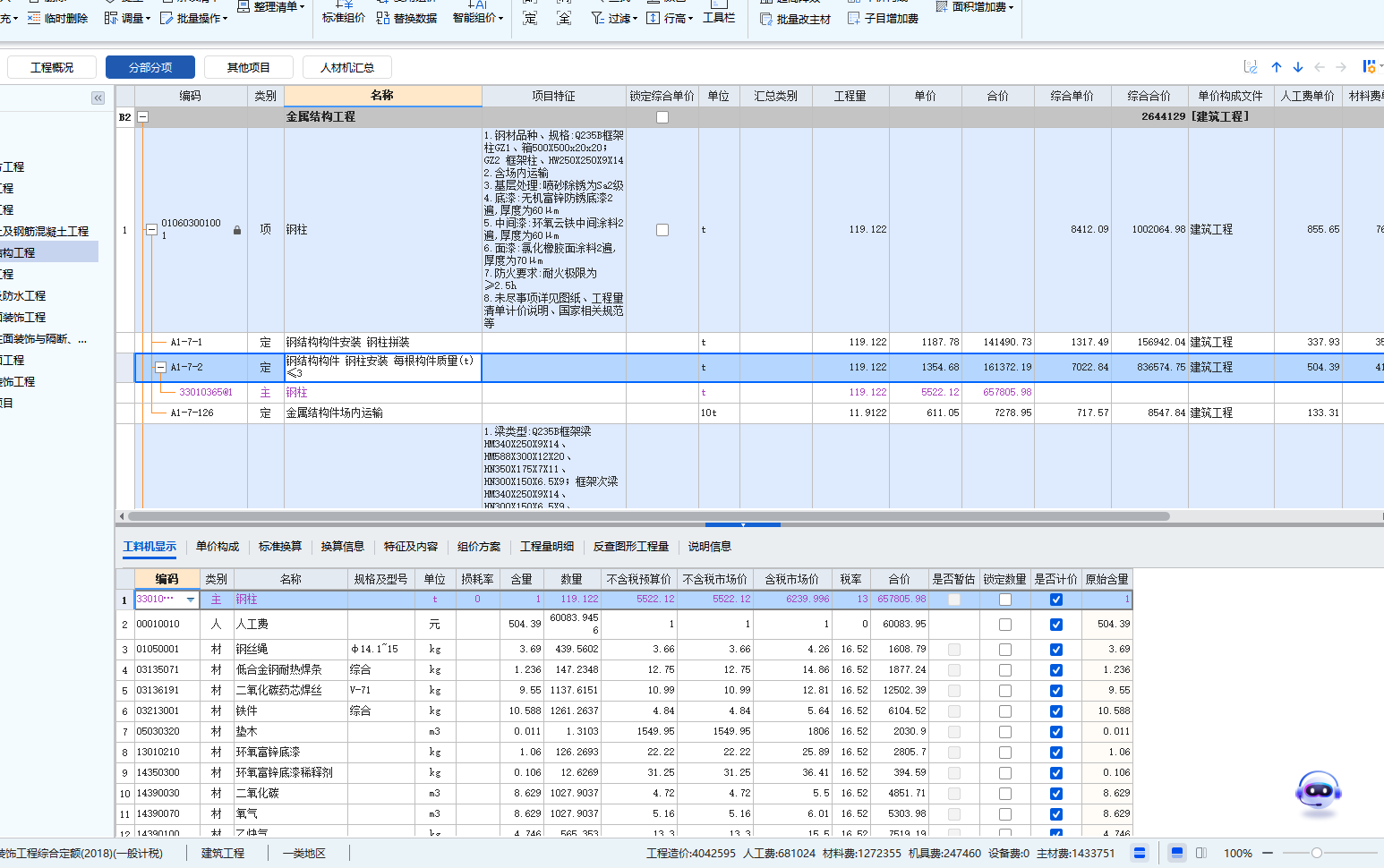
Task: Select 钢筋混凝土工程 in left tree
Action: [x=45, y=232]
